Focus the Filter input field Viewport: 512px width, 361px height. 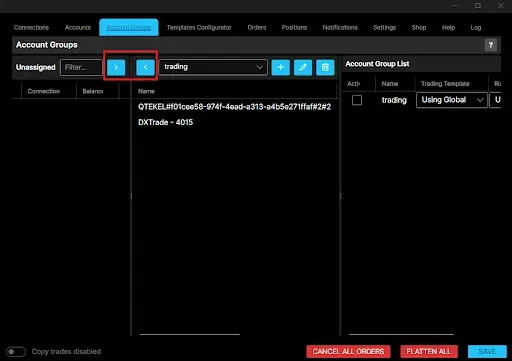(81, 67)
